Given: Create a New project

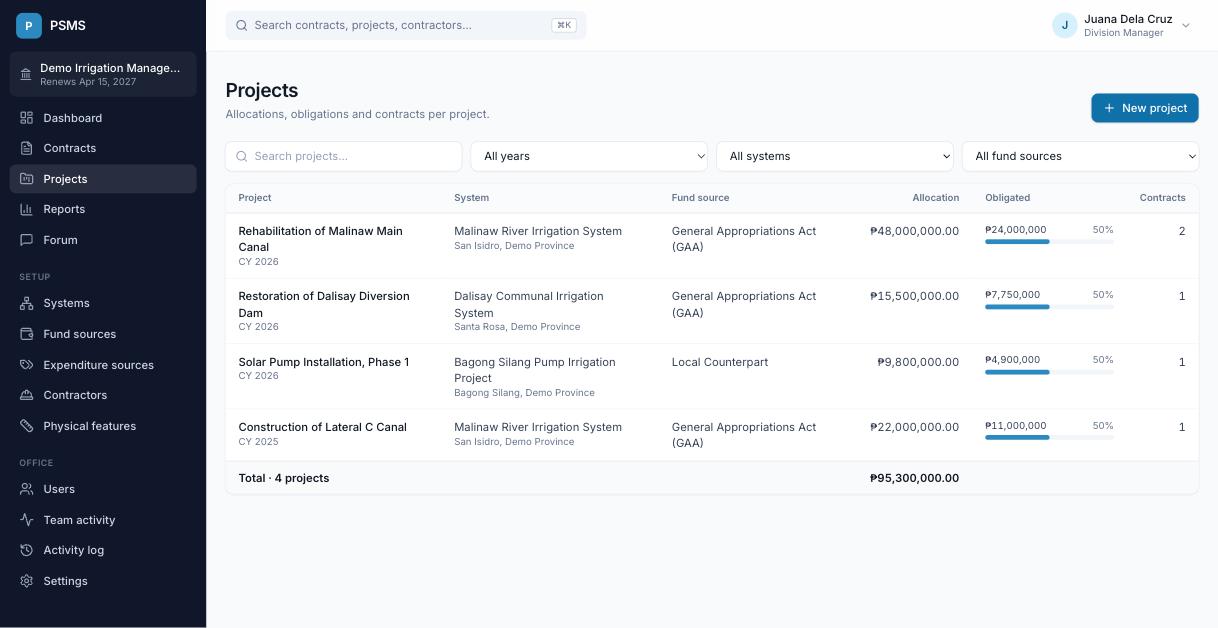Looking at the screenshot, I should (x=1145, y=108).
